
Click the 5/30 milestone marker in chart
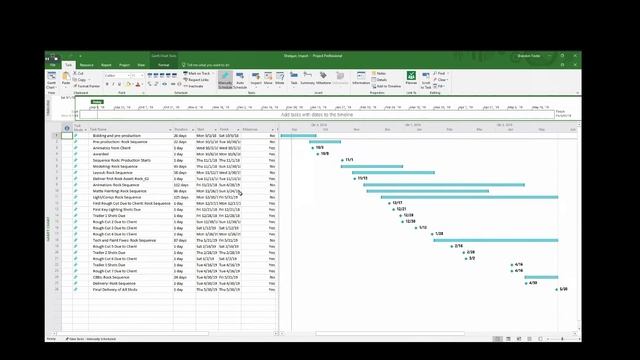[557, 289]
